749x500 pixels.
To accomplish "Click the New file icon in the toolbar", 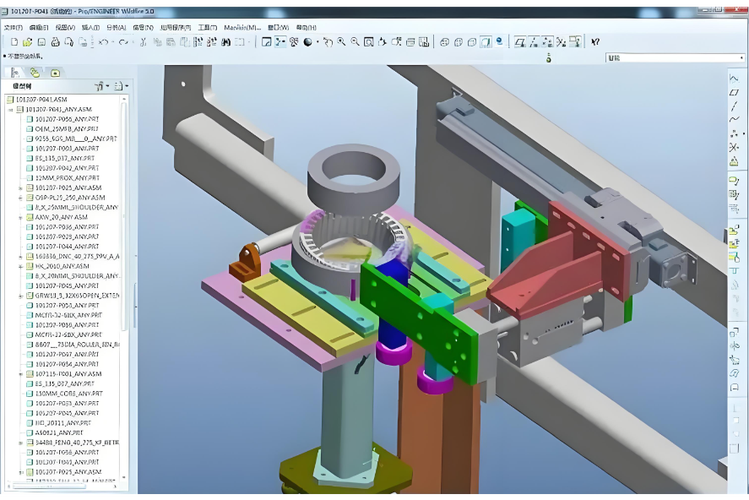I will (x=14, y=43).
